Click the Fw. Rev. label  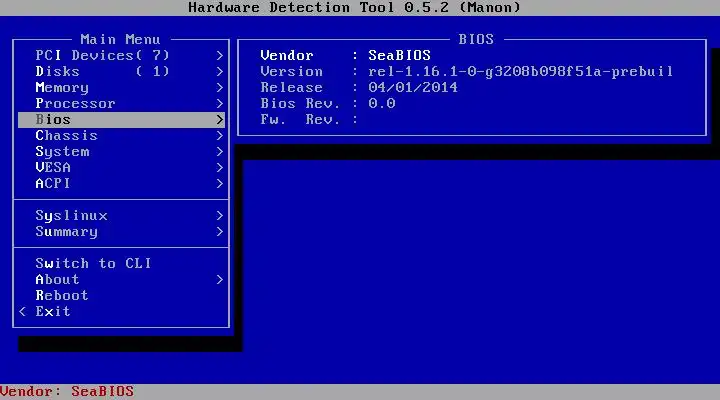click(300, 120)
